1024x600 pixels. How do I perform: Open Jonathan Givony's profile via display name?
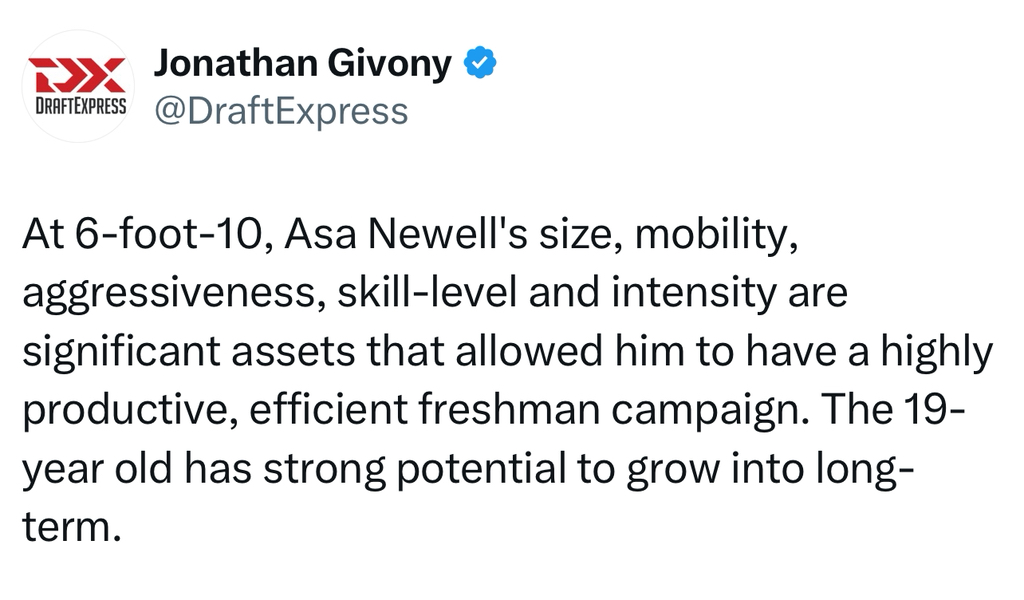[x=302, y=64]
